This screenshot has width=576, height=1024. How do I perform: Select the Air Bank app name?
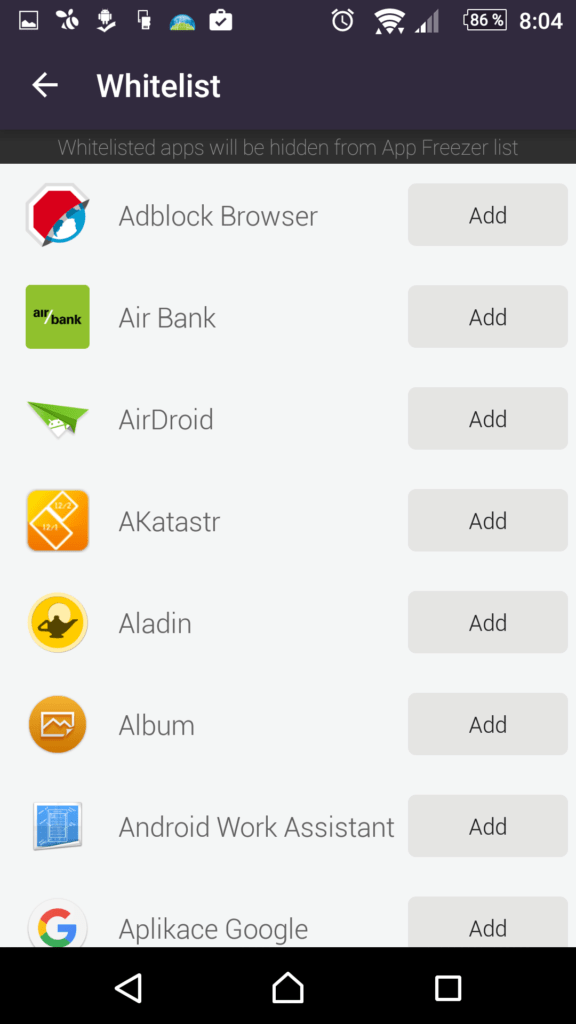coord(167,317)
